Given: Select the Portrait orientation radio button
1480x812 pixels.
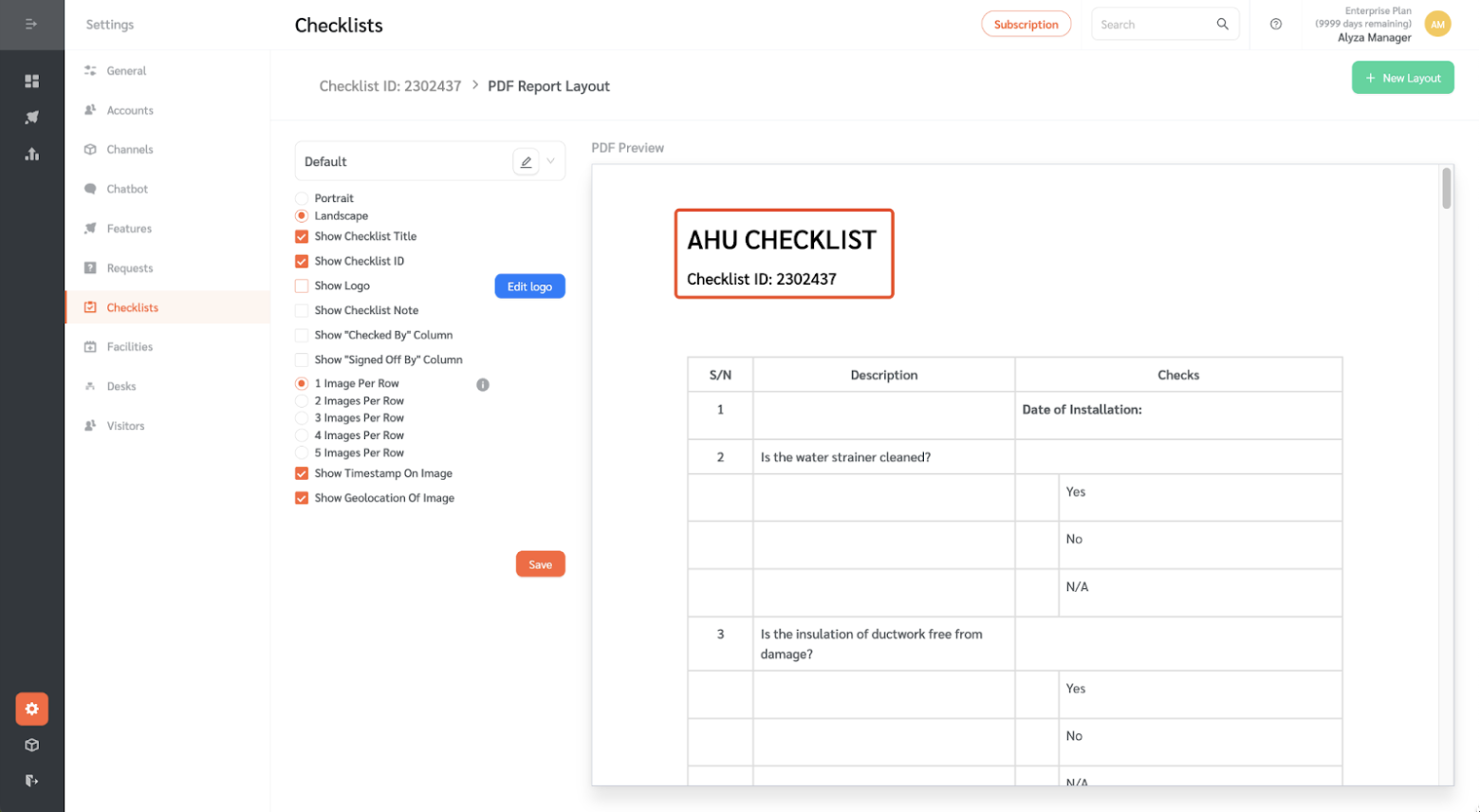Looking at the screenshot, I should coord(301,197).
